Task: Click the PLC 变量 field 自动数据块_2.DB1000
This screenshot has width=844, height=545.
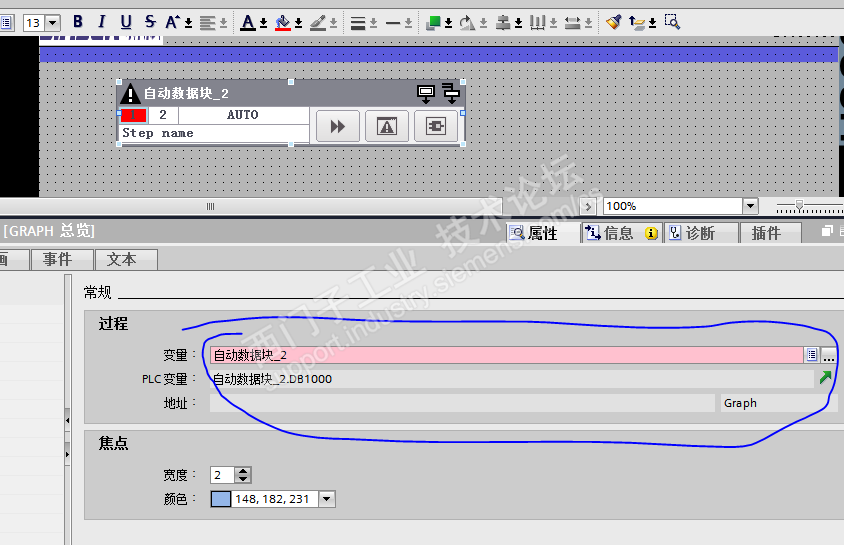Action: point(511,379)
